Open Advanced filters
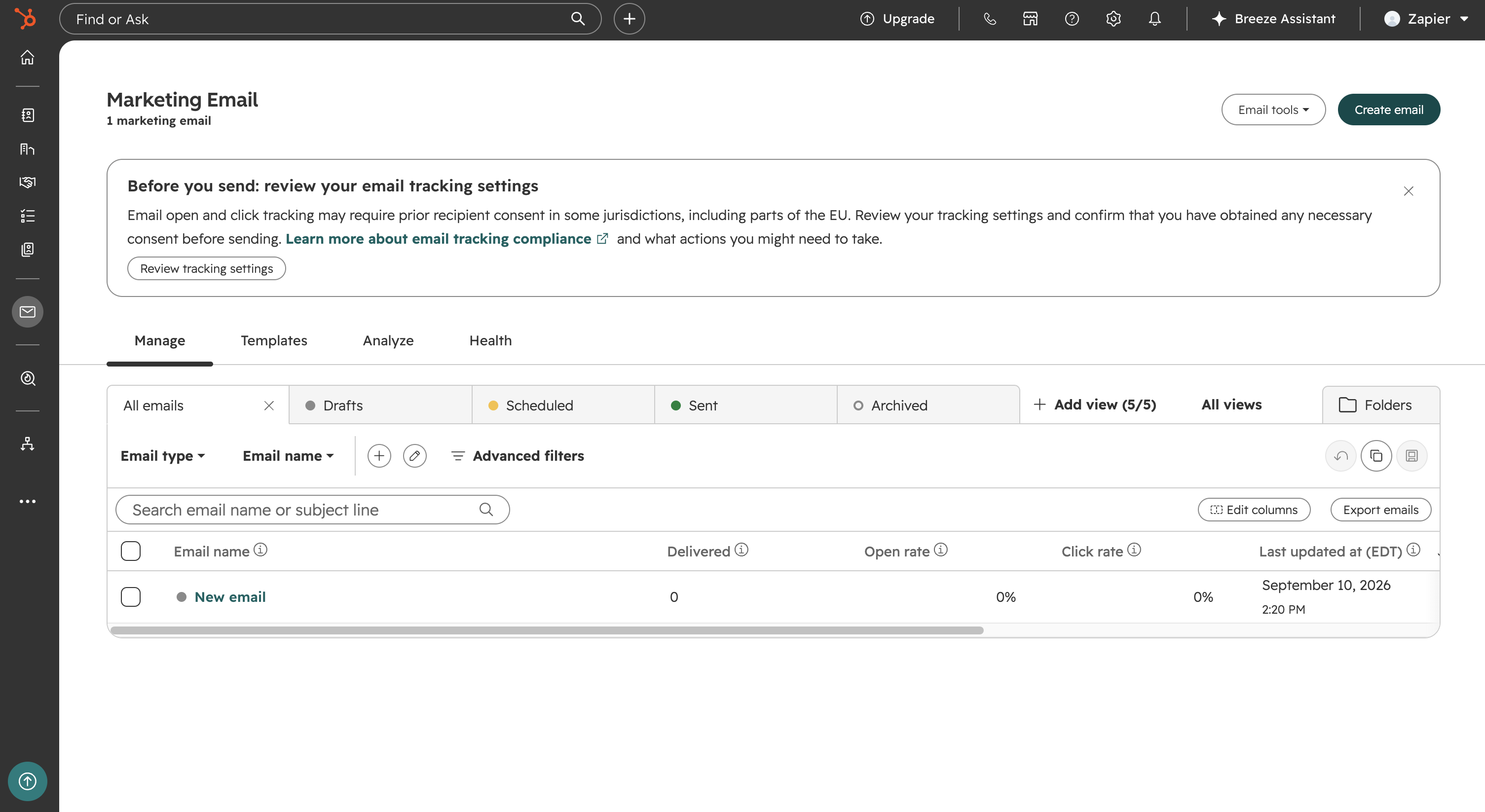Viewport: 1485px width, 812px height. (x=517, y=456)
